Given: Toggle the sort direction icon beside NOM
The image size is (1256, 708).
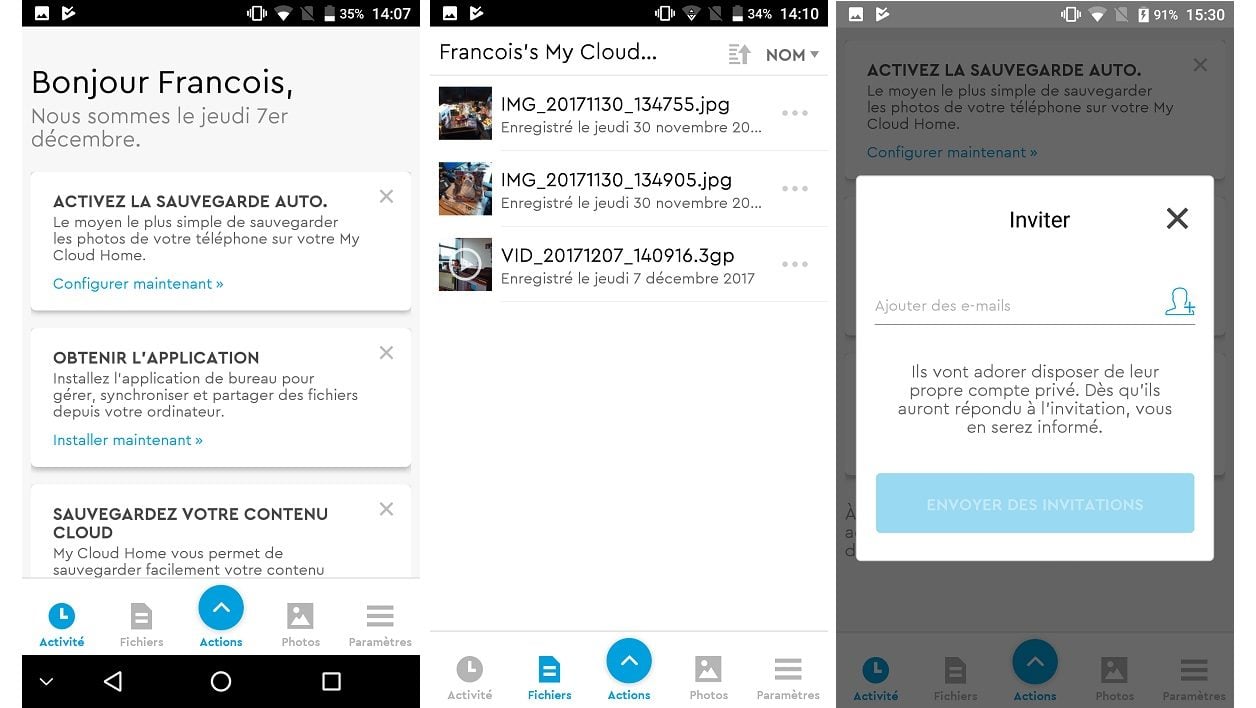Looking at the screenshot, I should [739, 55].
